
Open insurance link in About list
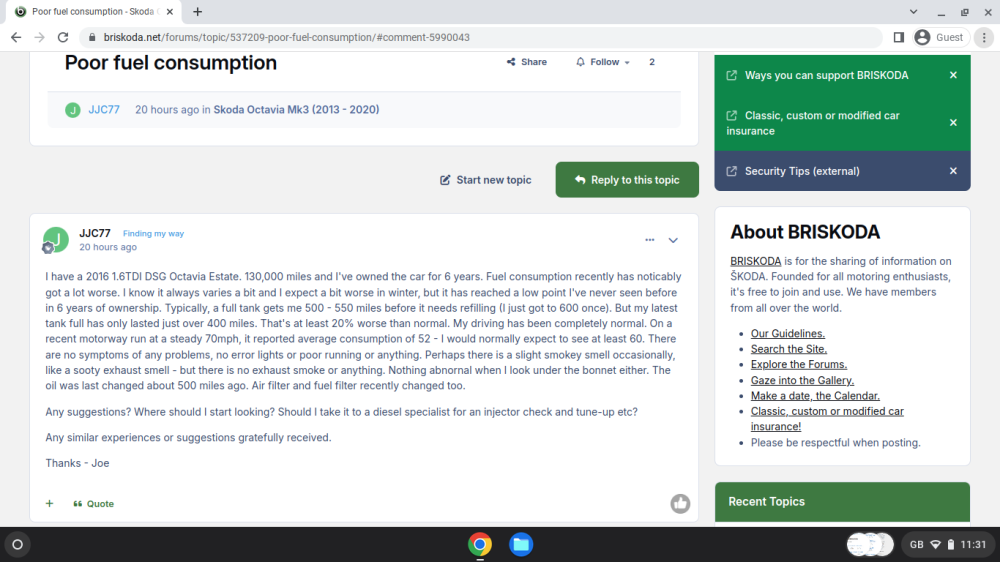point(827,418)
